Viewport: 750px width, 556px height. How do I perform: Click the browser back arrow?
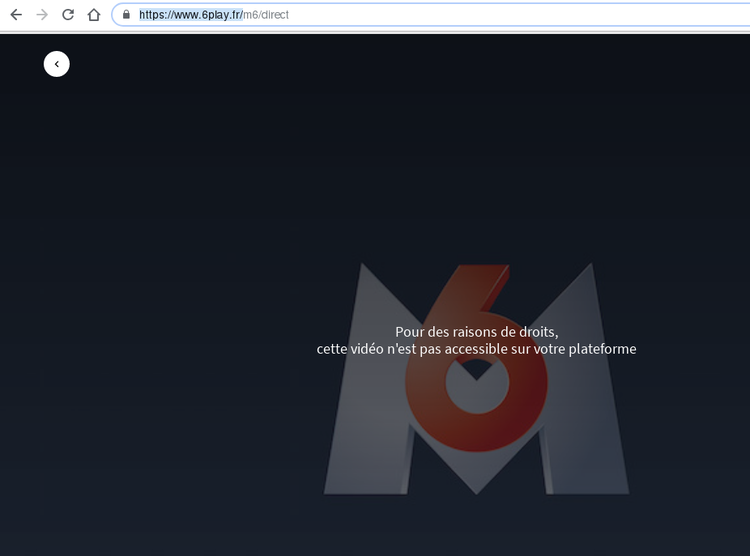point(16,15)
